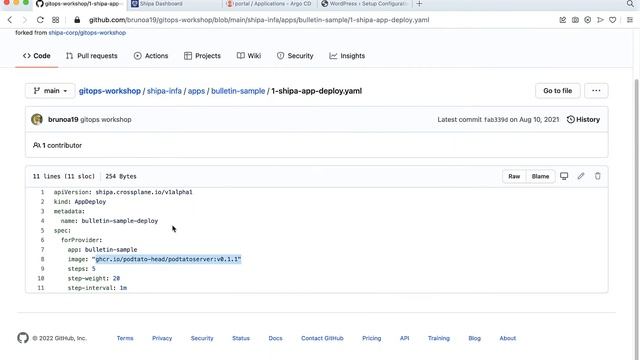
Task: Open the three-dot file options menu
Action: 596,91
